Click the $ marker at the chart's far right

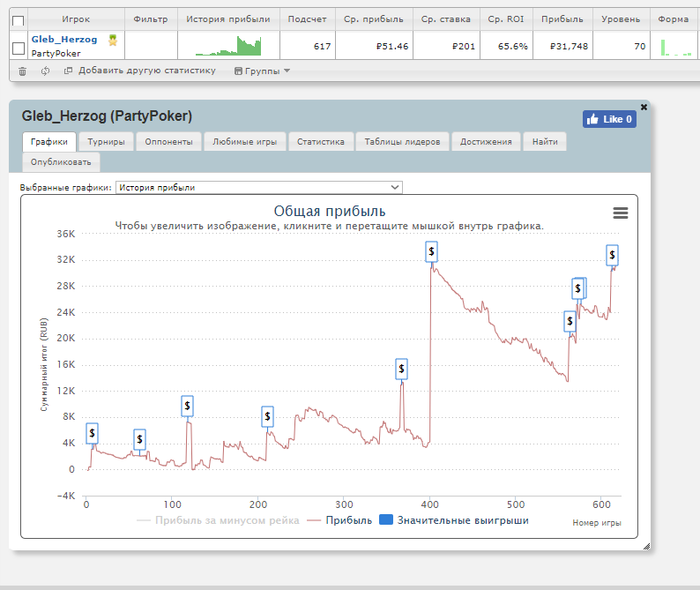pos(612,255)
